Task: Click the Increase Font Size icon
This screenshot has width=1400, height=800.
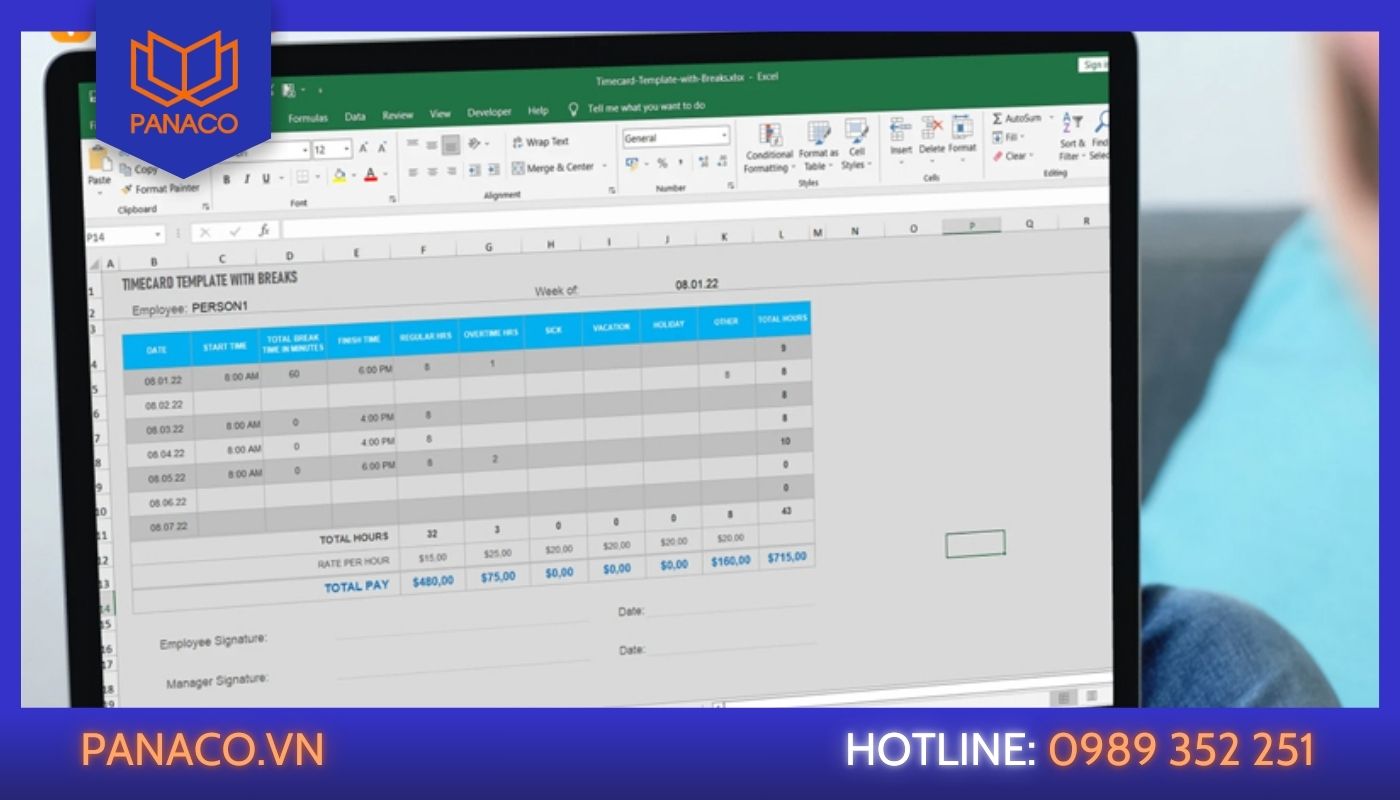Action: click(364, 148)
